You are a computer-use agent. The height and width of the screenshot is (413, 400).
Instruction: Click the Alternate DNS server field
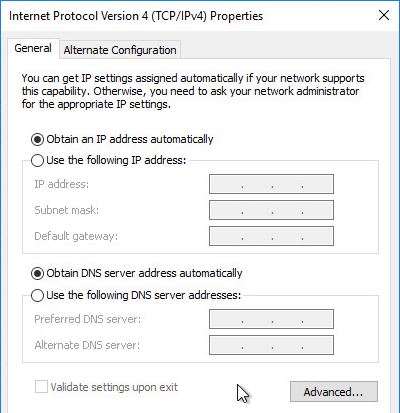[x=271, y=345]
